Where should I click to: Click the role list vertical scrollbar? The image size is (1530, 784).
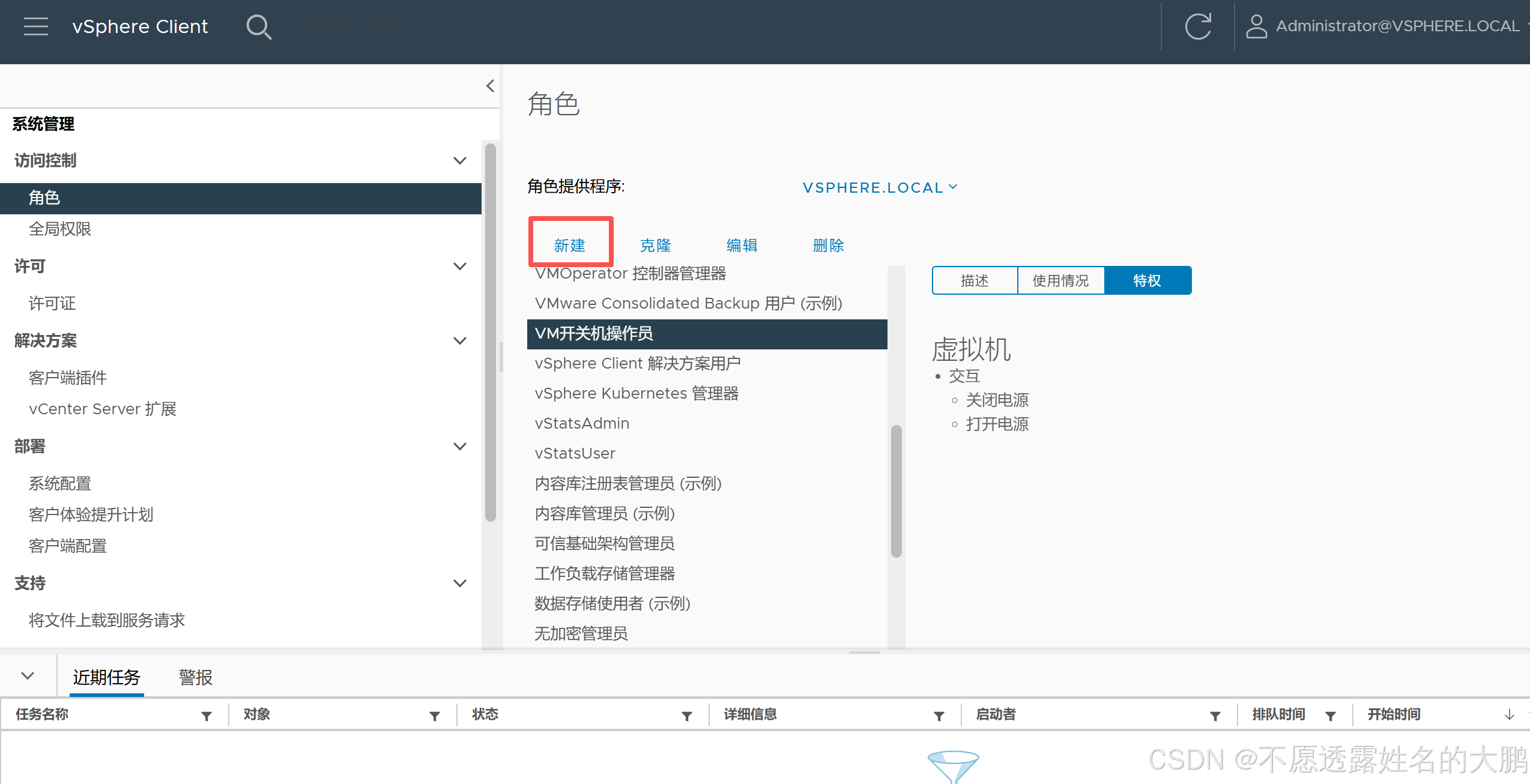pos(896,490)
